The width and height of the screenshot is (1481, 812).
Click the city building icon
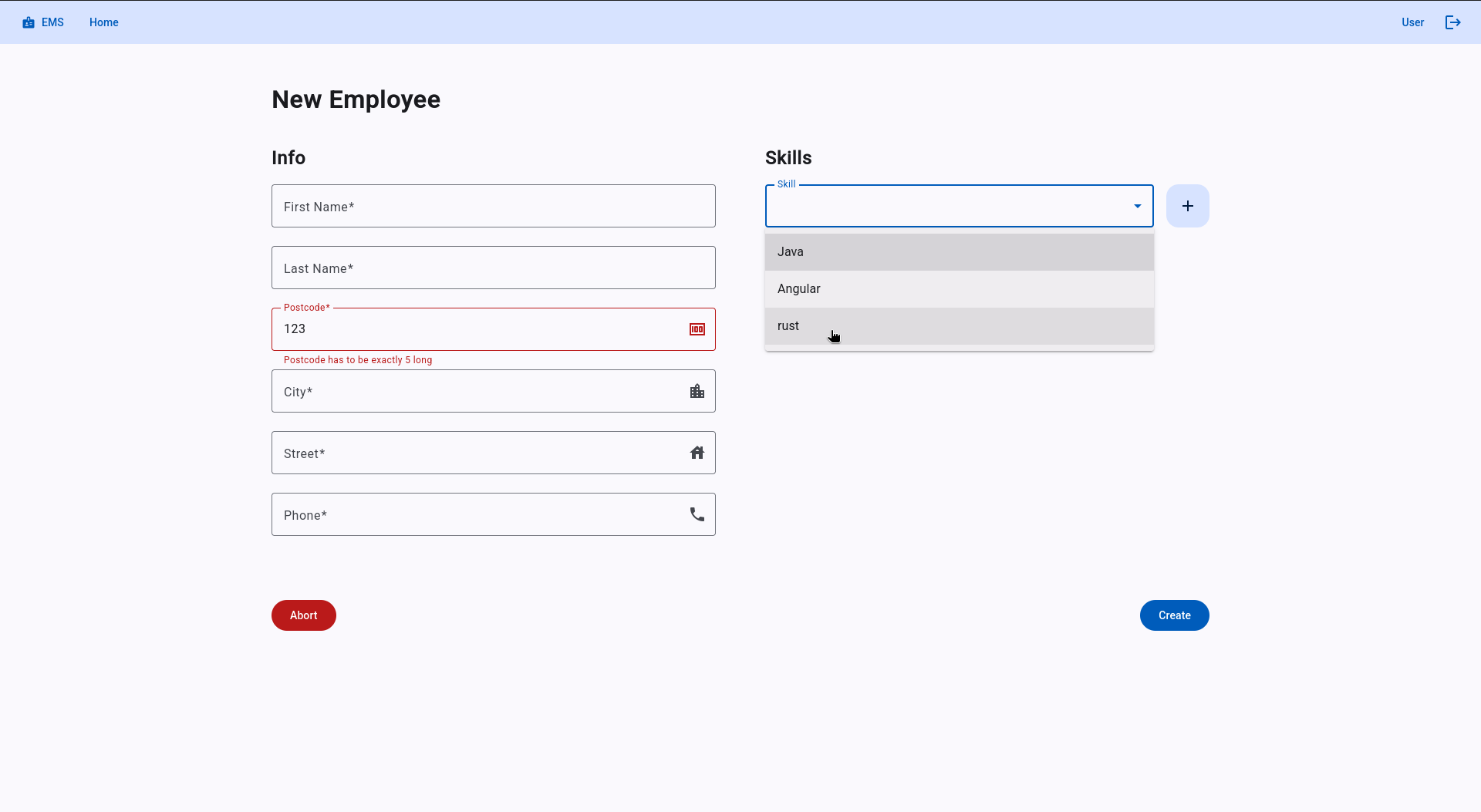697,391
